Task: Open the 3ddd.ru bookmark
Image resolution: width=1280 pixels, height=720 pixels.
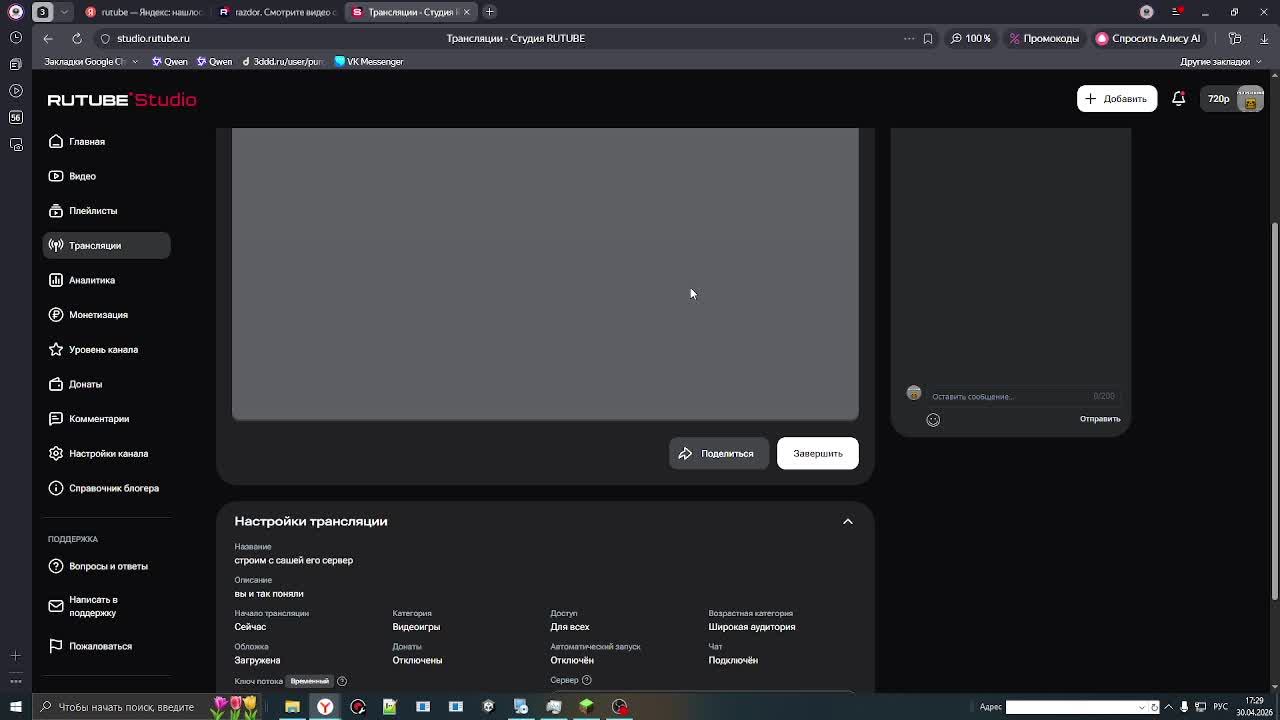Action: (x=284, y=62)
